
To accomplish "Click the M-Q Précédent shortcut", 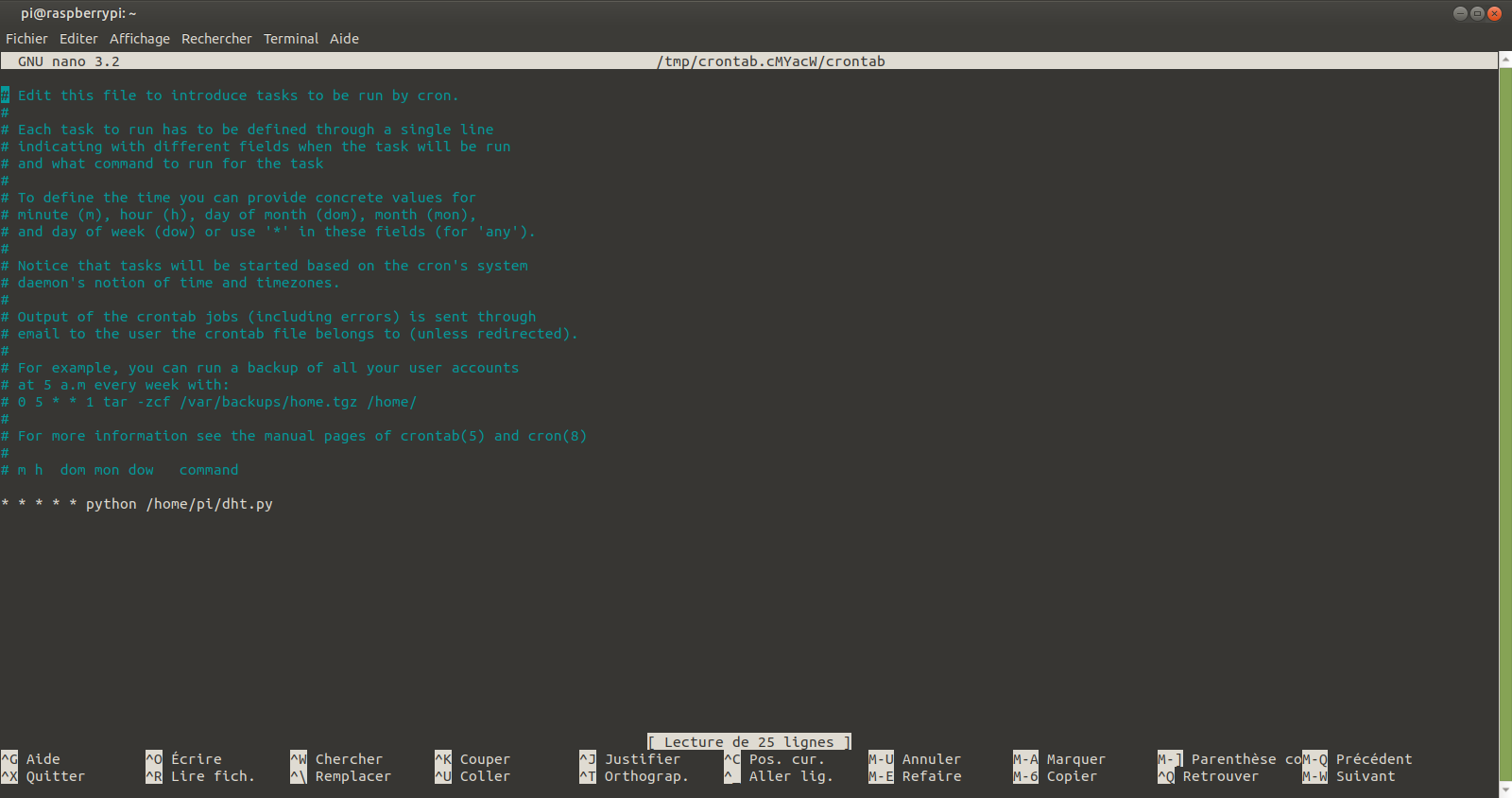I will tap(1358, 759).
